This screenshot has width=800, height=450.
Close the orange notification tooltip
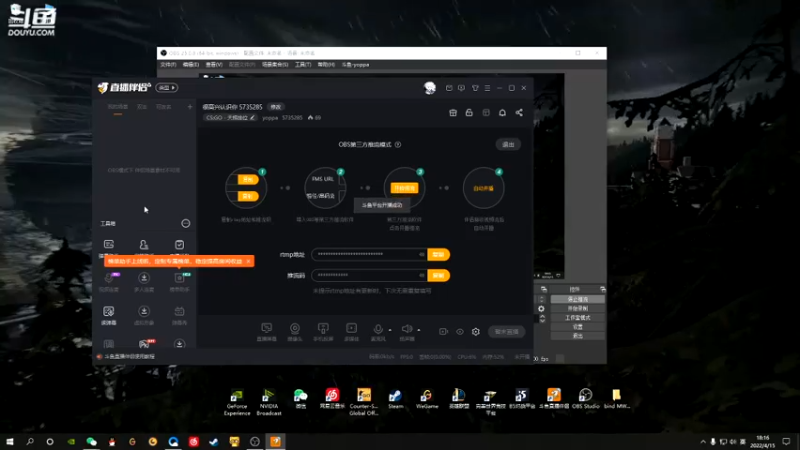[x=248, y=261]
